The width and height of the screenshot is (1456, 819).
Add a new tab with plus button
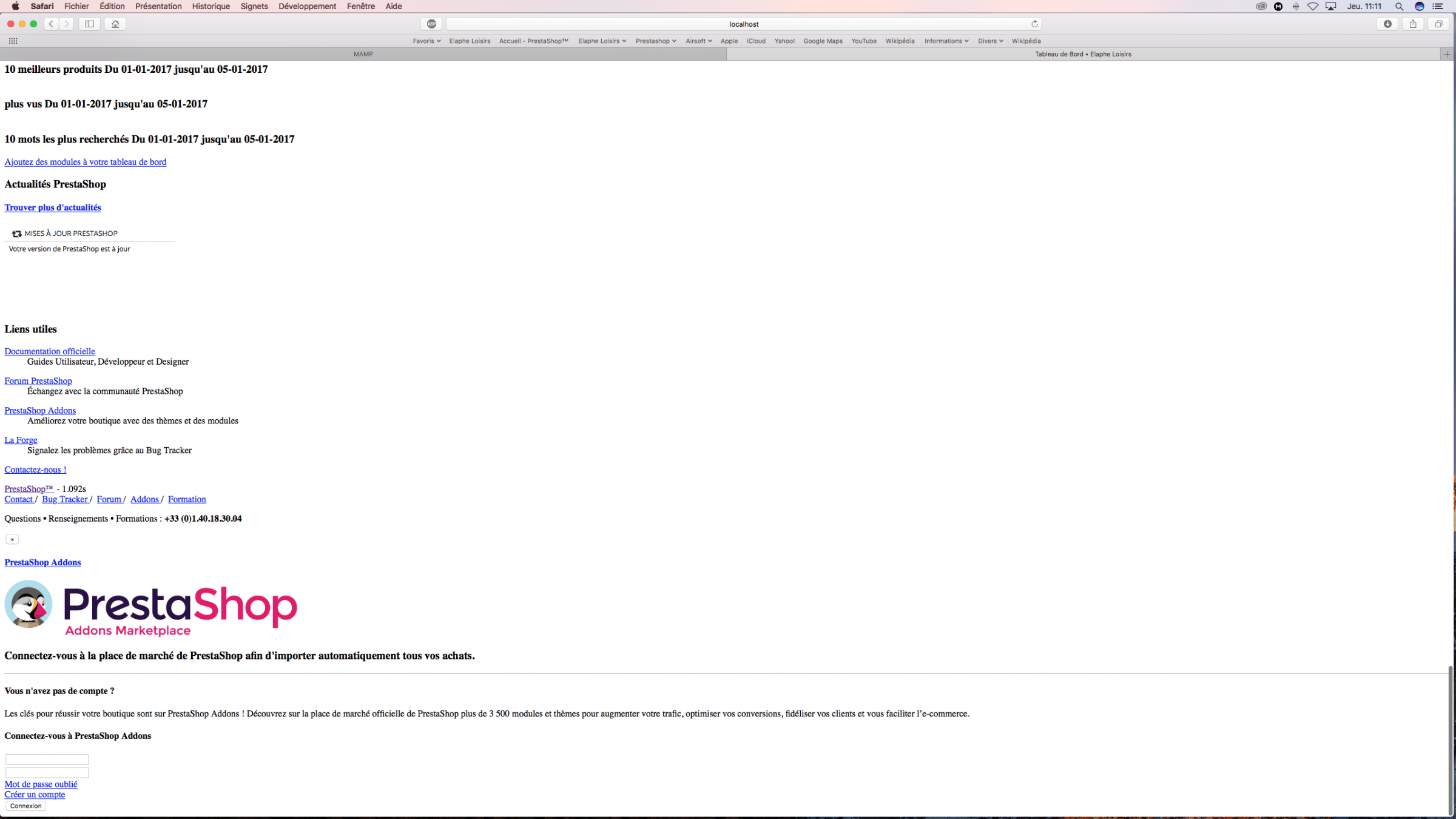coord(1447,54)
